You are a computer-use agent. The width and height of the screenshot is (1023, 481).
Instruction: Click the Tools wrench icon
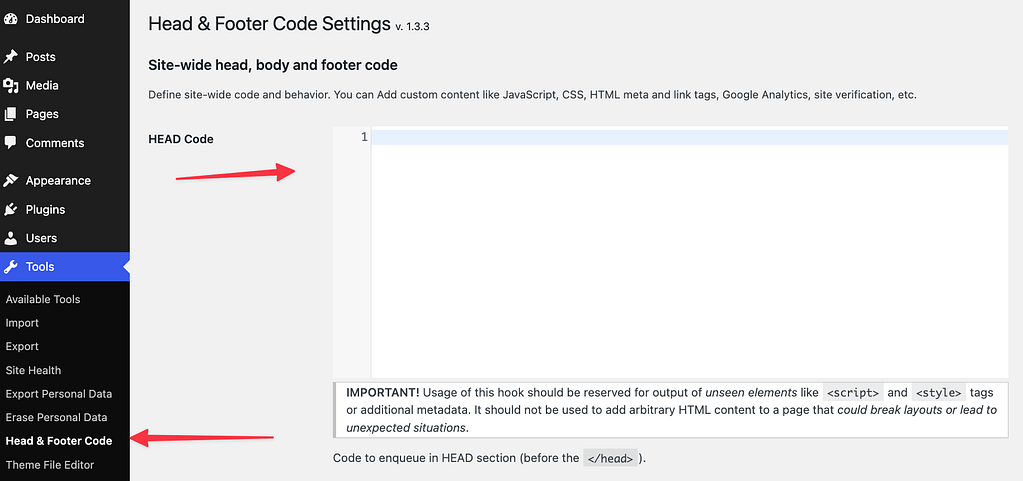click(x=10, y=267)
